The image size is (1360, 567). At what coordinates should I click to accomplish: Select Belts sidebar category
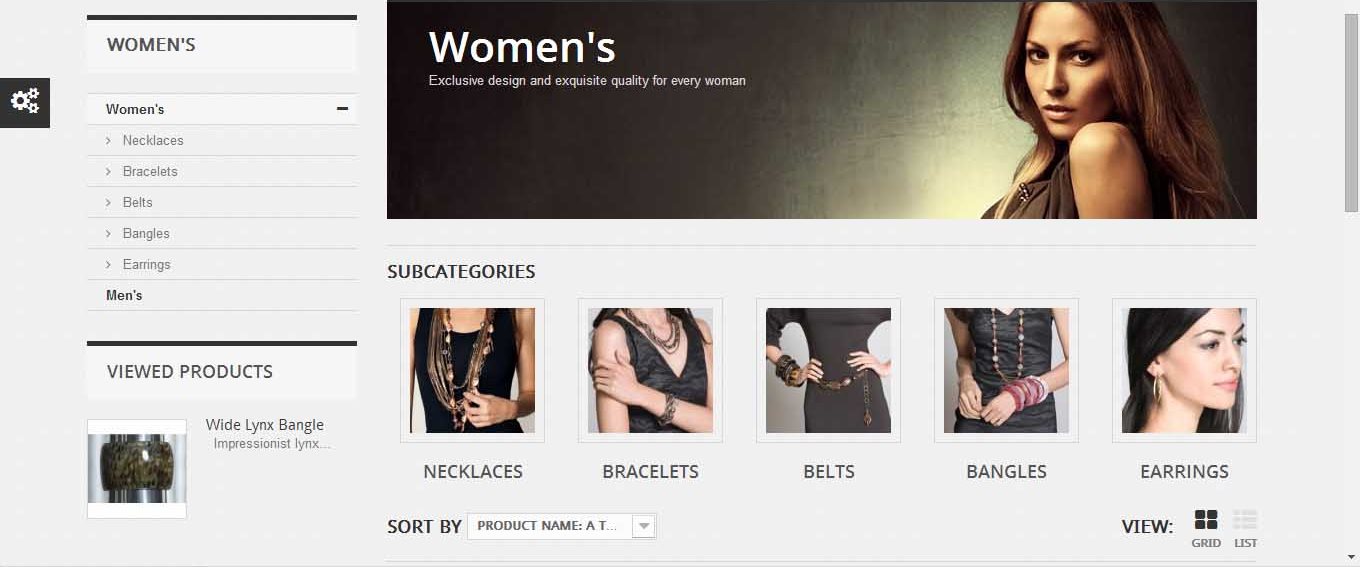(138, 202)
